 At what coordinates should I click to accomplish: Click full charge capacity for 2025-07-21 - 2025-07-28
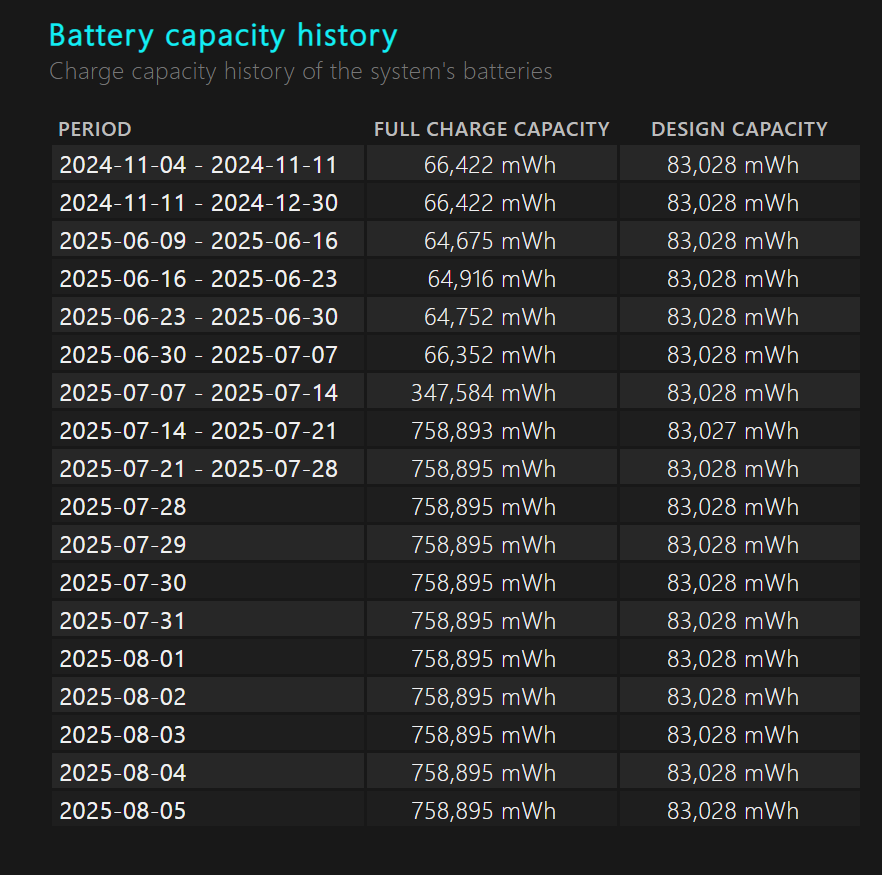(x=484, y=469)
